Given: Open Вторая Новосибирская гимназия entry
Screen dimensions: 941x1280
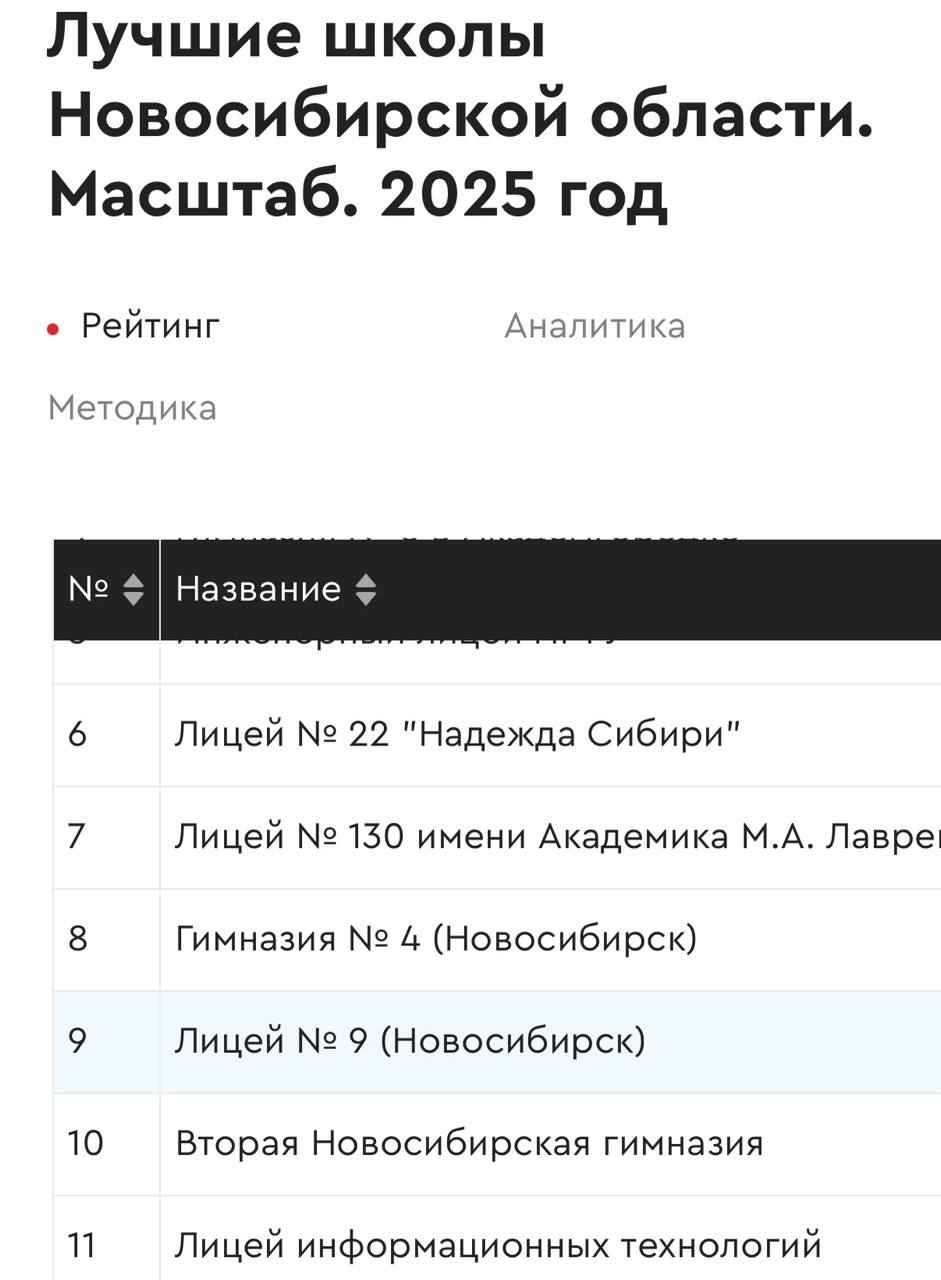Looking at the screenshot, I should [469, 1144].
